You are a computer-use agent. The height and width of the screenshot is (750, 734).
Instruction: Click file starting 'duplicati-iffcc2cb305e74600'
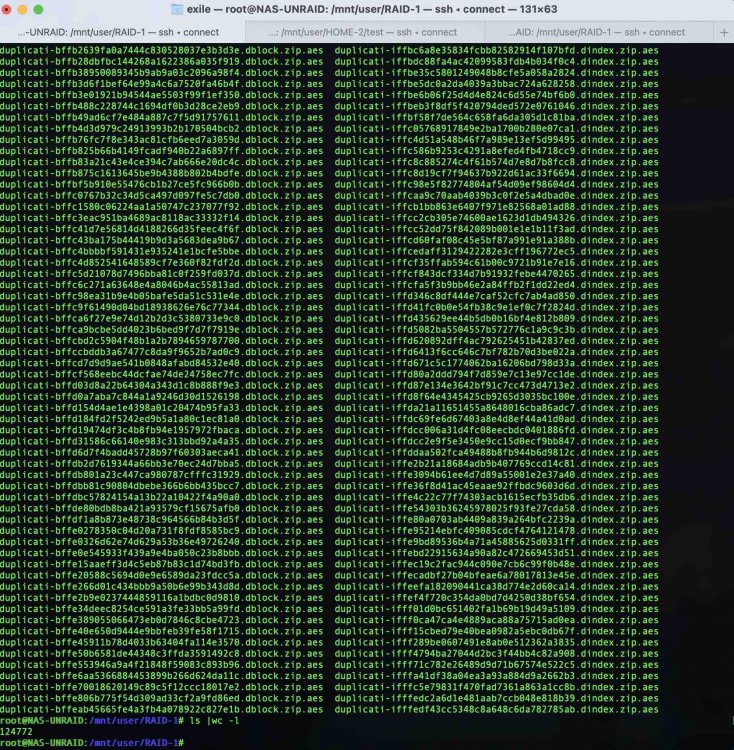[x=496, y=218]
